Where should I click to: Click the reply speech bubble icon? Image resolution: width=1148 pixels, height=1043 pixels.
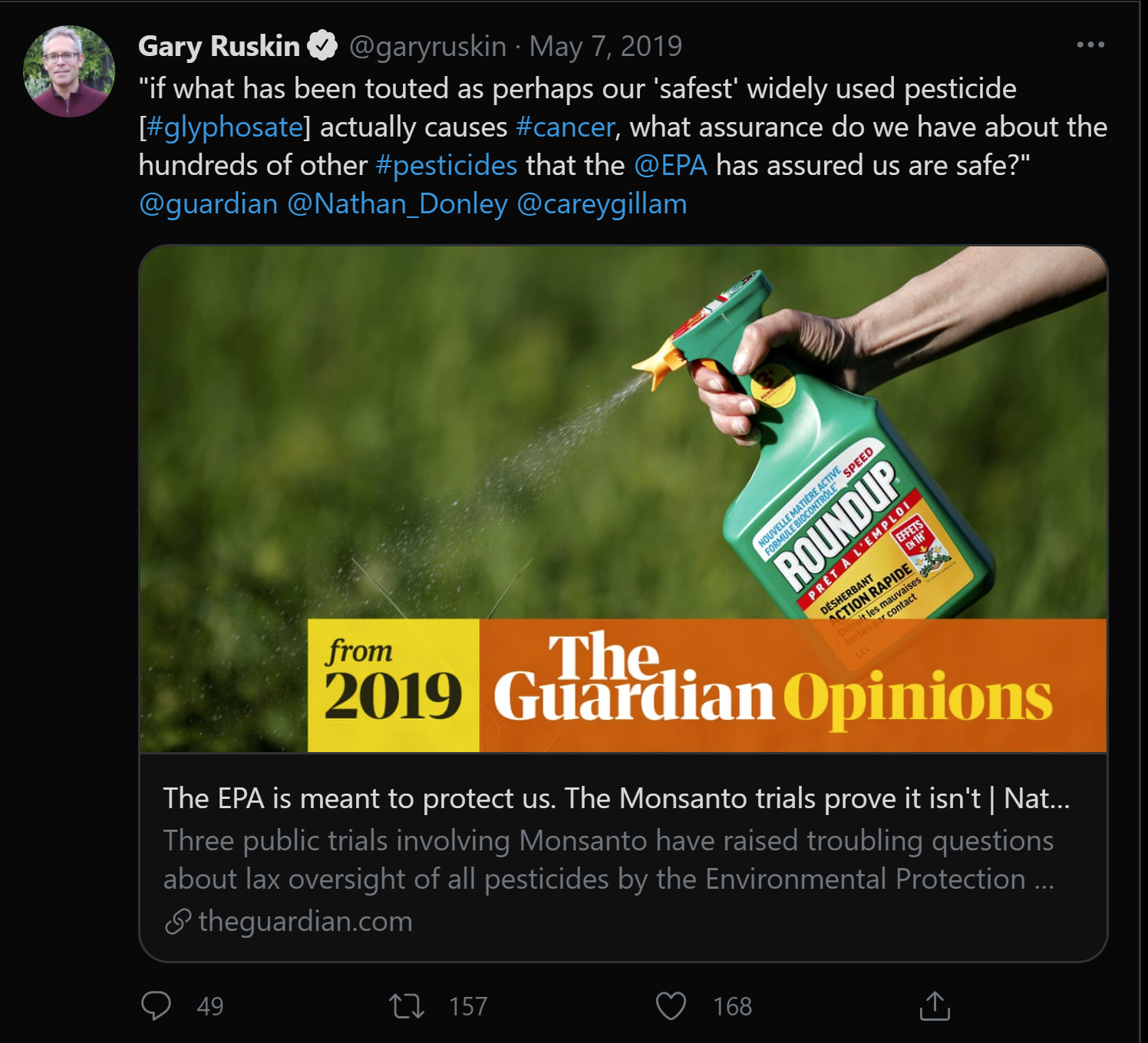tap(156, 1005)
